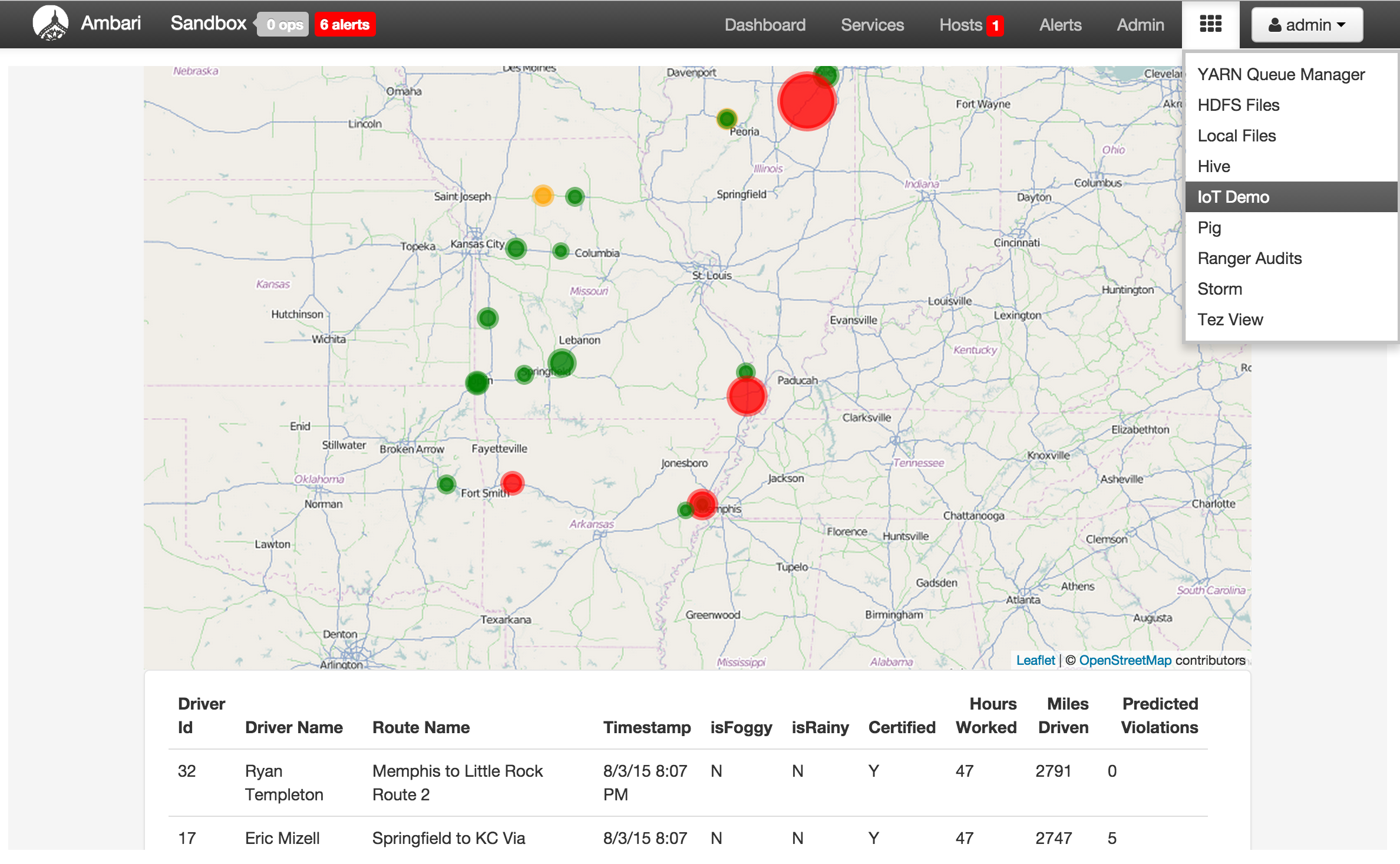Open the Services tab
Viewport: 1400px width, 864px height.
point(872,25)
